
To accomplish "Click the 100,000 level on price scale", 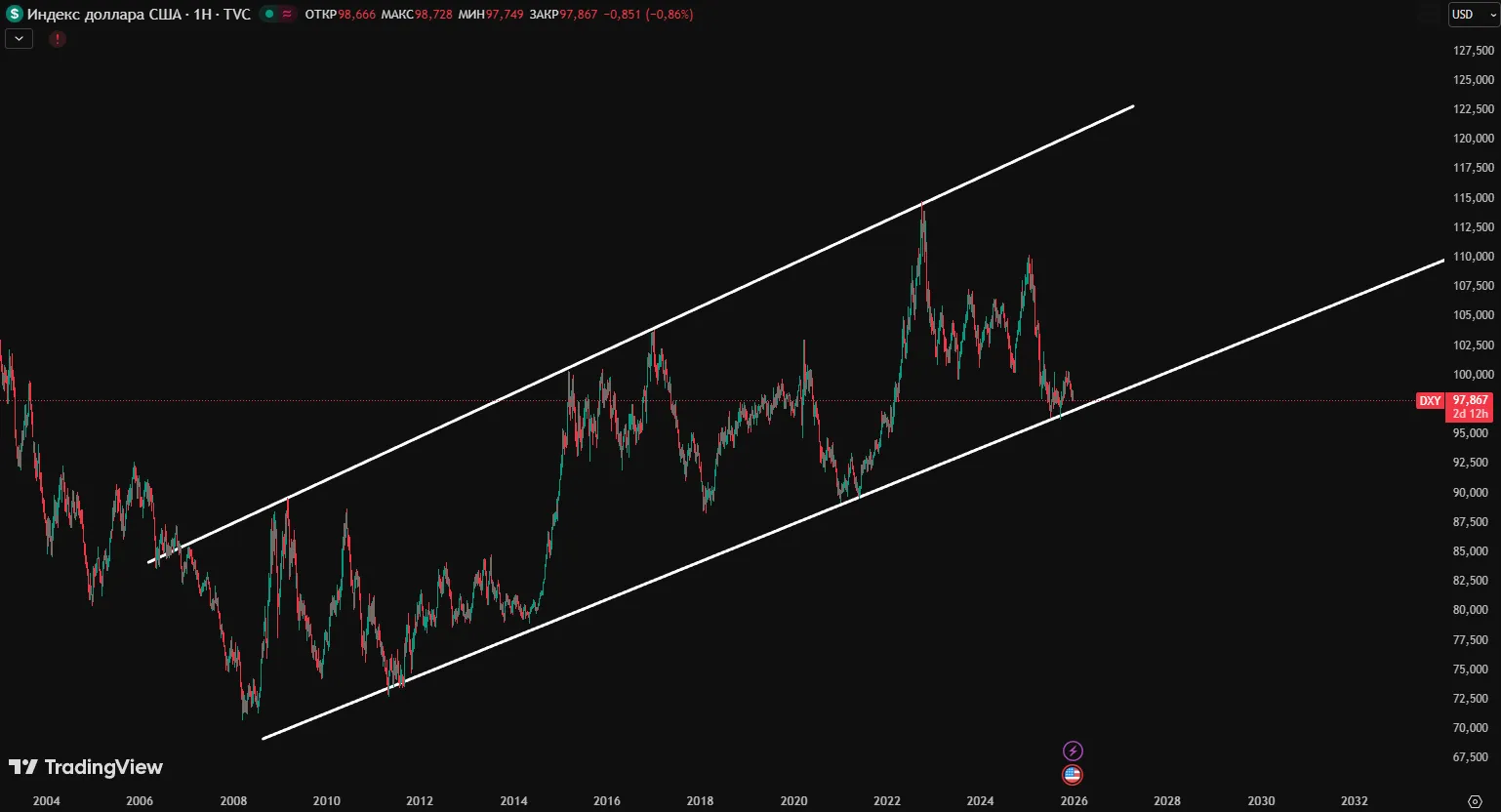I will [1473, 375].
